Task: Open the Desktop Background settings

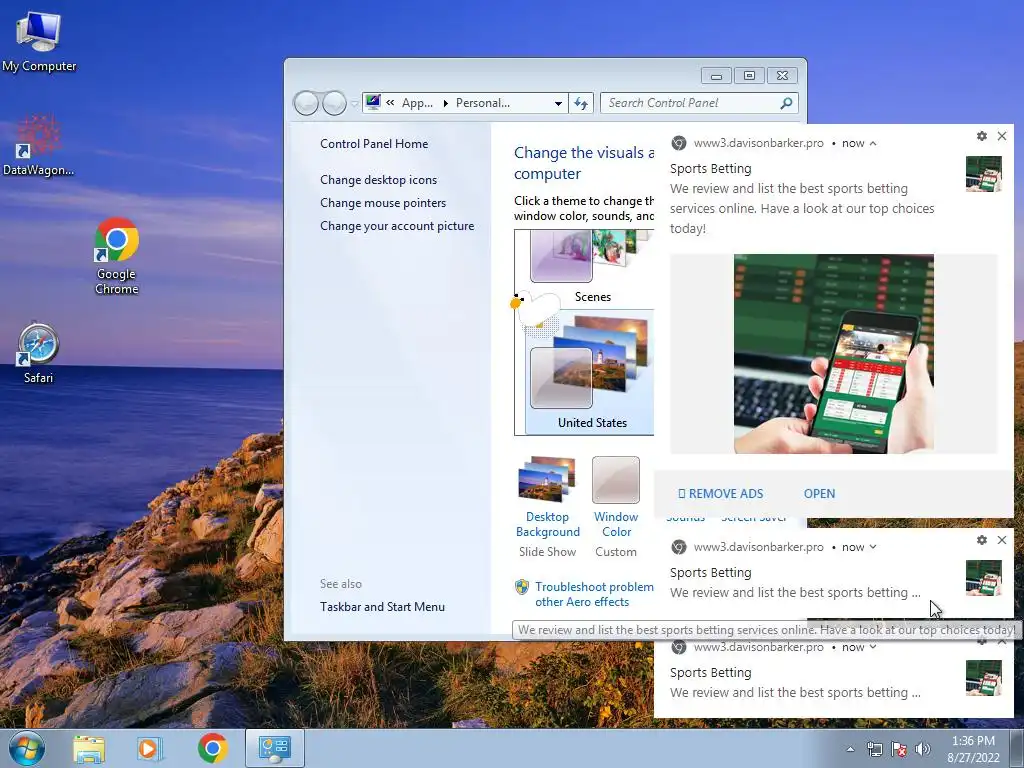Action: point(547,498)
